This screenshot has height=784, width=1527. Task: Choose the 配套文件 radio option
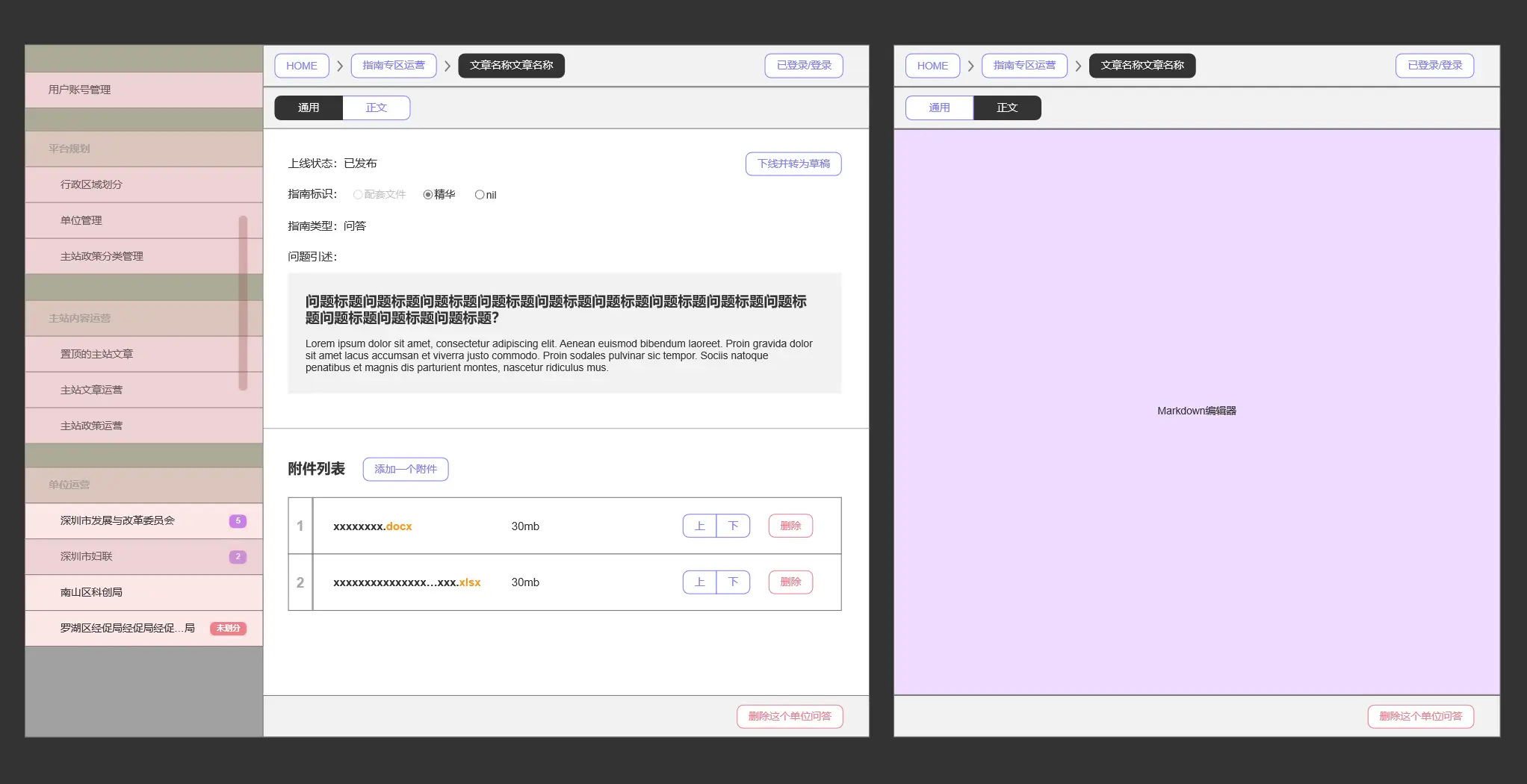pos(358,195)
